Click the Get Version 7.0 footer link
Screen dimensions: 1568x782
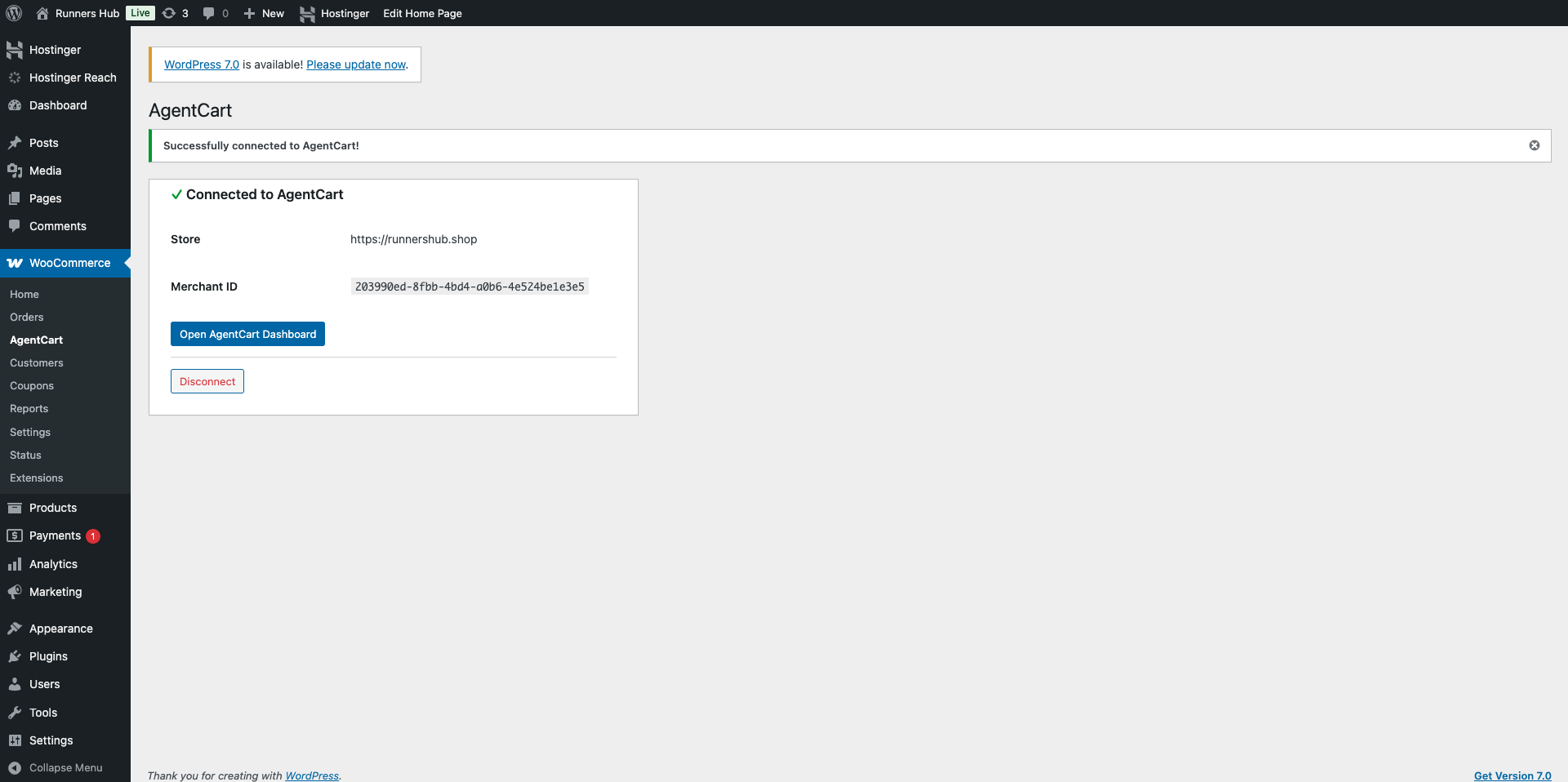(x=1512, y=775)
